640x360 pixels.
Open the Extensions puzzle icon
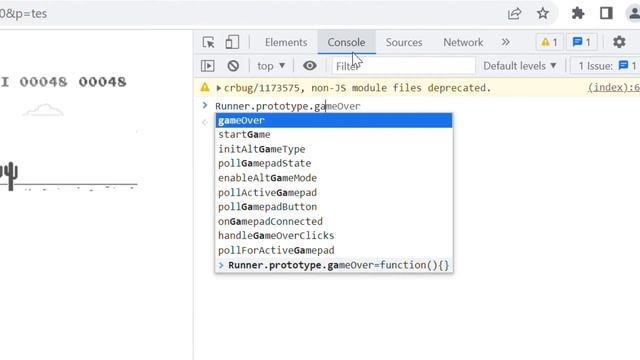coord(578,13)
